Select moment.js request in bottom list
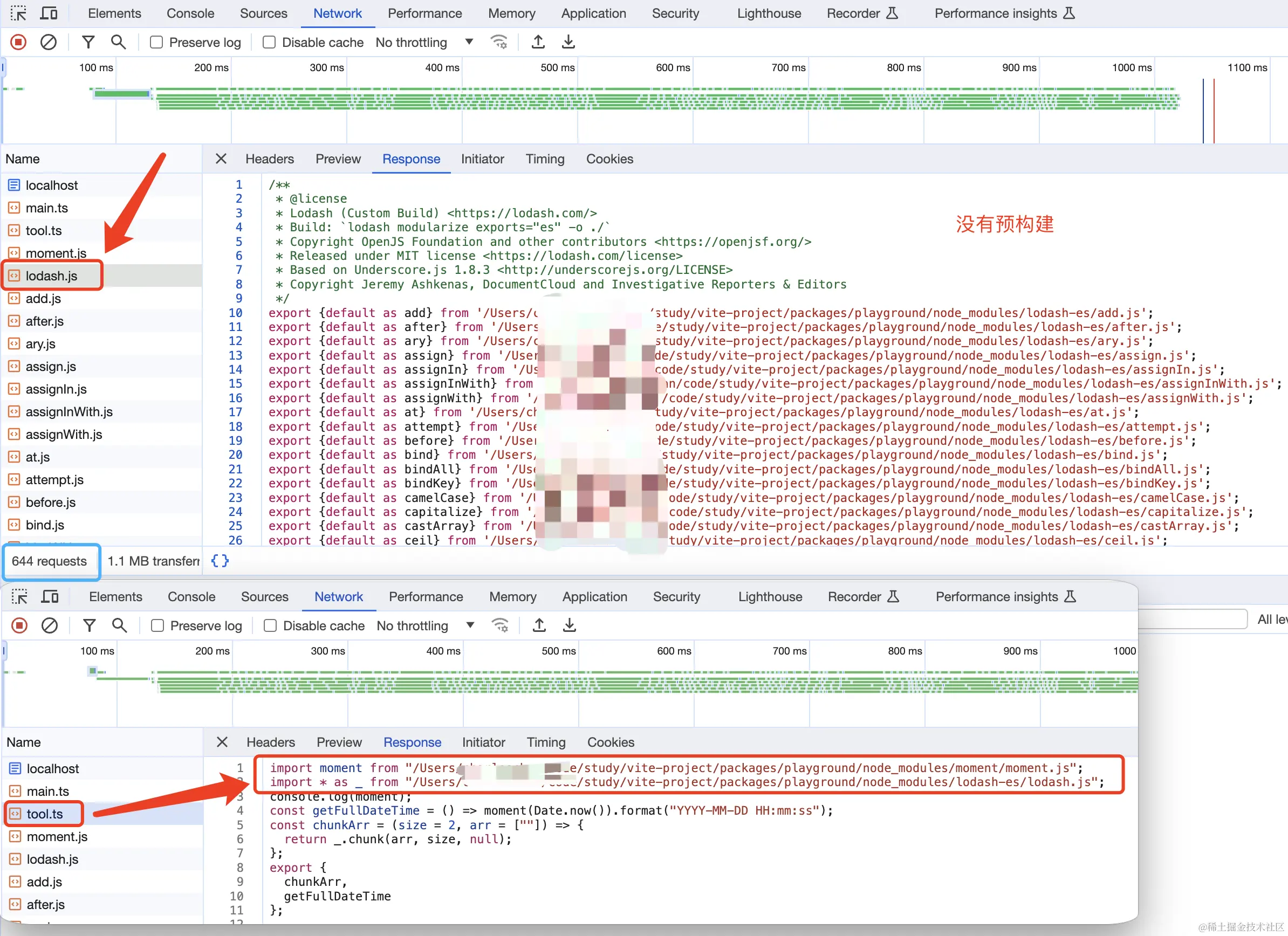Image resolution: width=1288 pixels, height=936 pixels. tap(57, 837)
